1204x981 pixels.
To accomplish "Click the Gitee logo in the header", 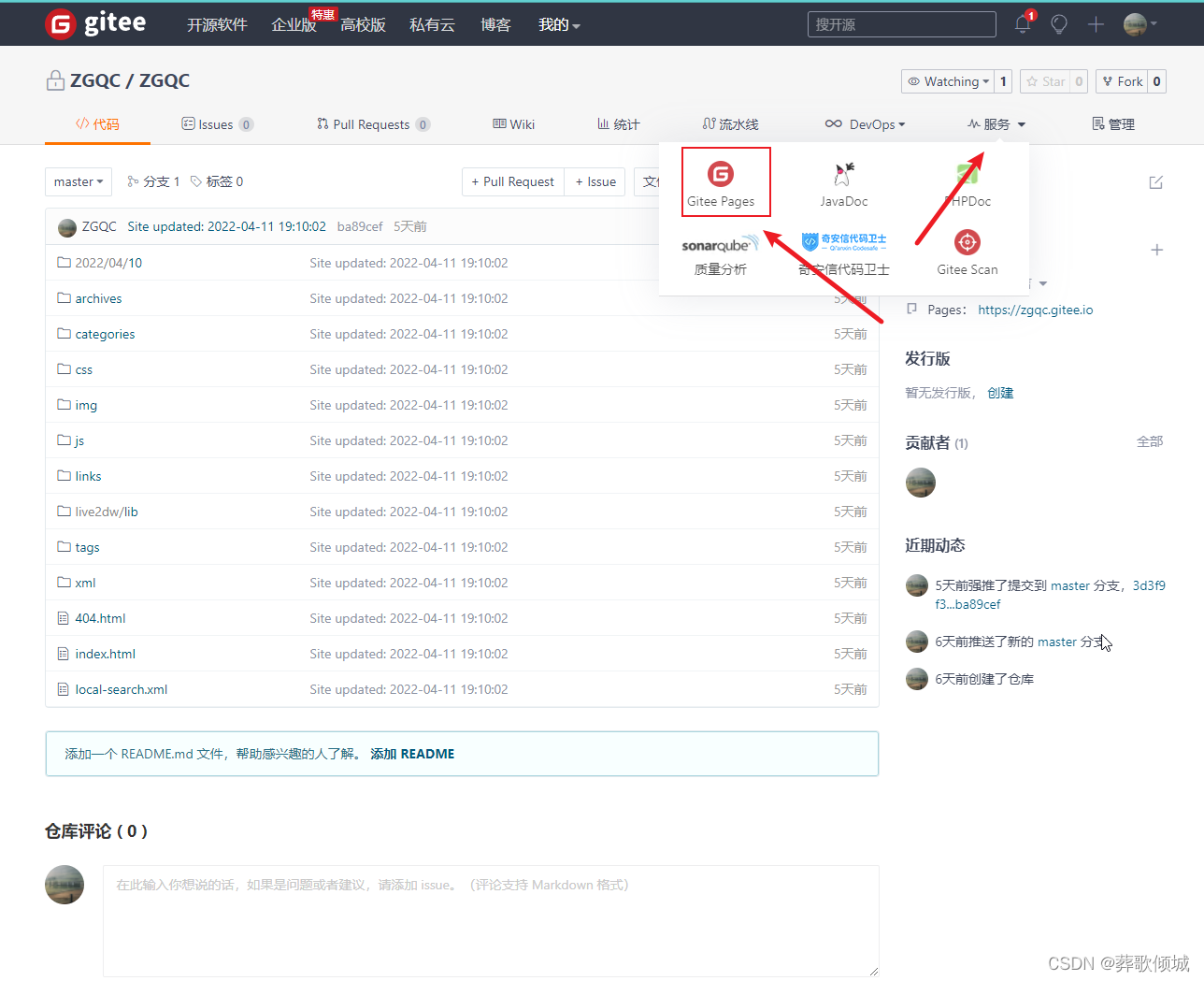I will pos(95,23).
